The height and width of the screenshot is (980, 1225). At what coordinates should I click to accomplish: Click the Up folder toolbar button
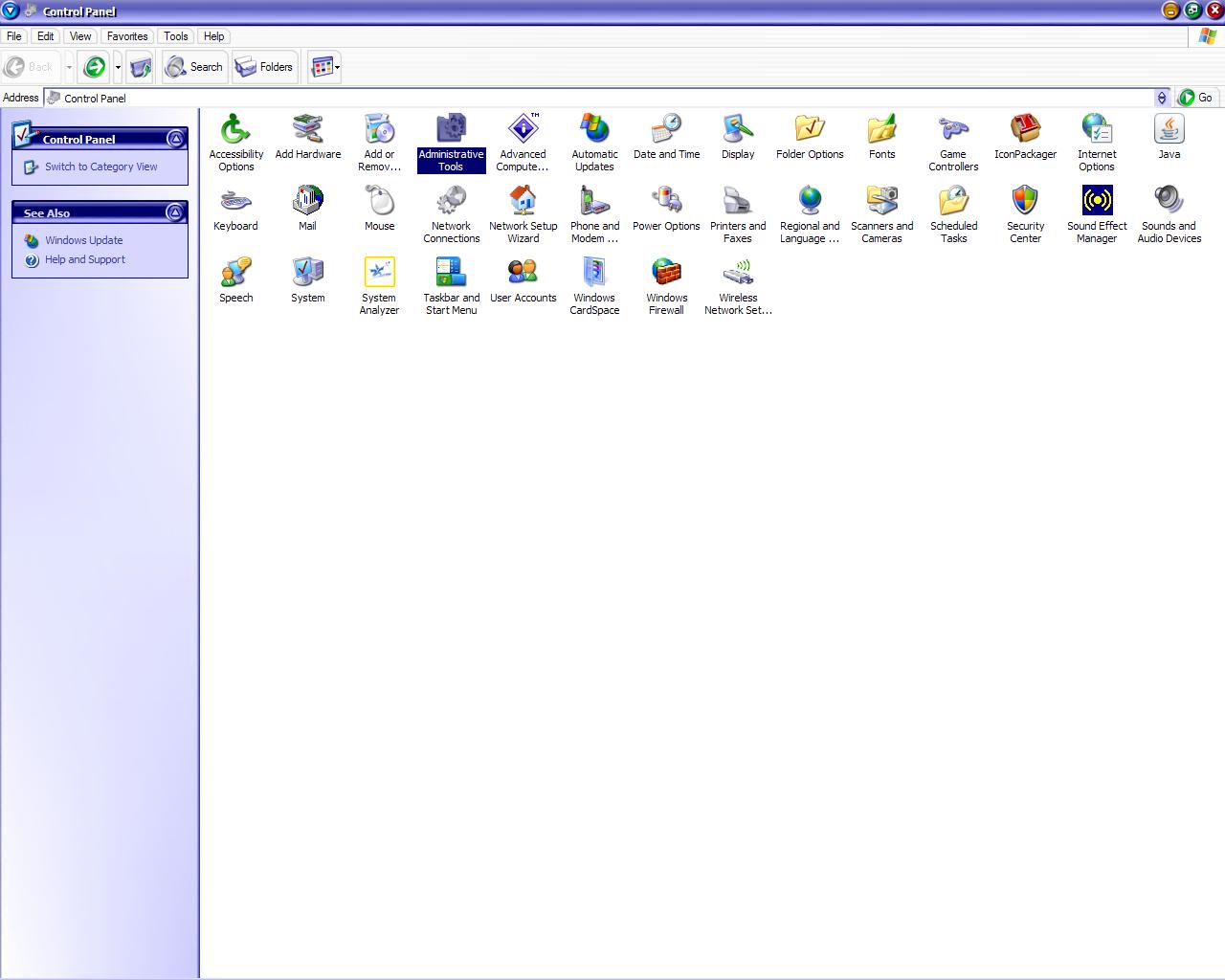click(x=141, y=67)
